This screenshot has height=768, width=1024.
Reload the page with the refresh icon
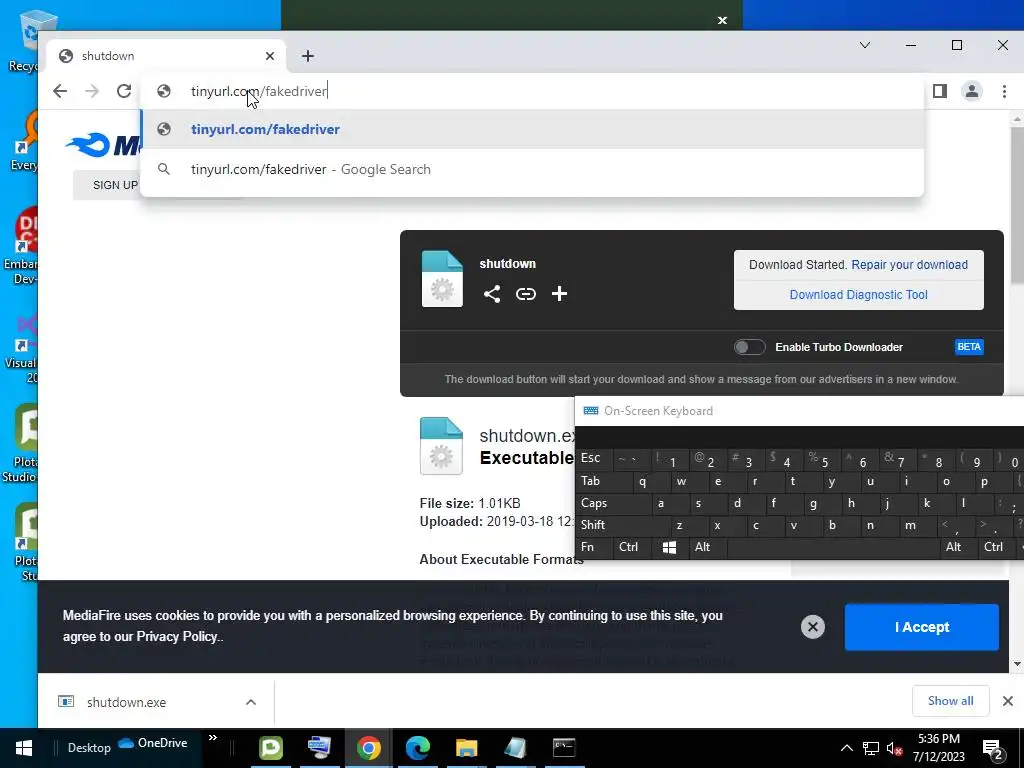pyautogui.click(x=124, y=91)
